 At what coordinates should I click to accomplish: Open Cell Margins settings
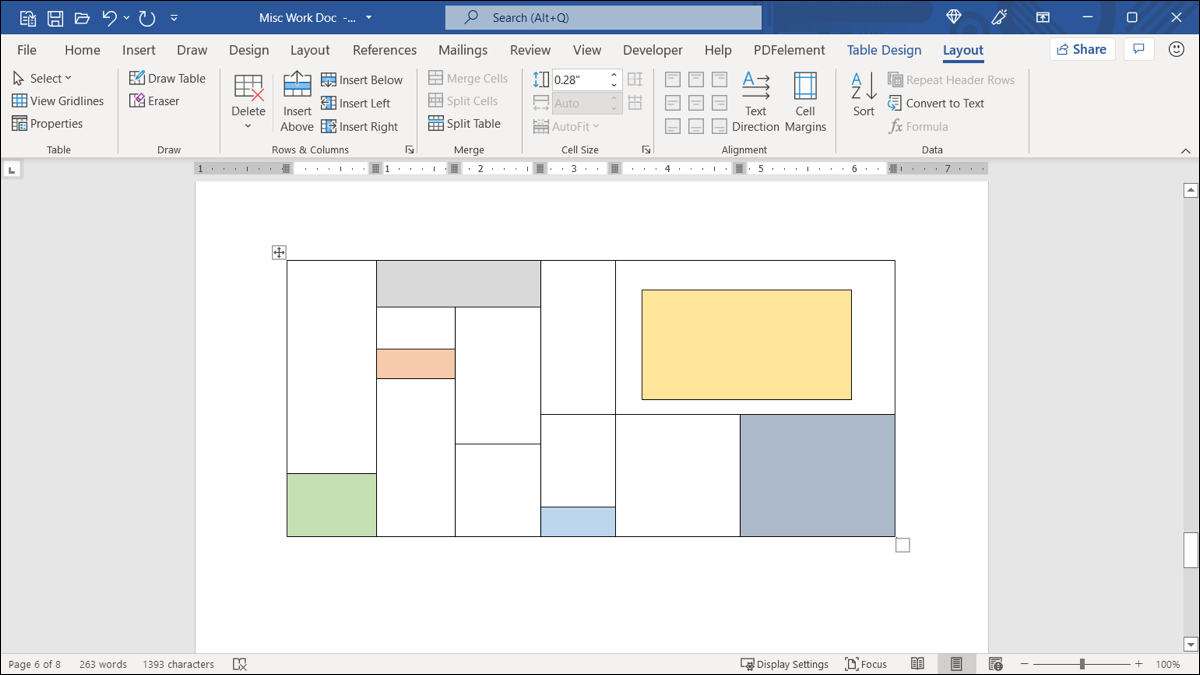click(805, 101)
